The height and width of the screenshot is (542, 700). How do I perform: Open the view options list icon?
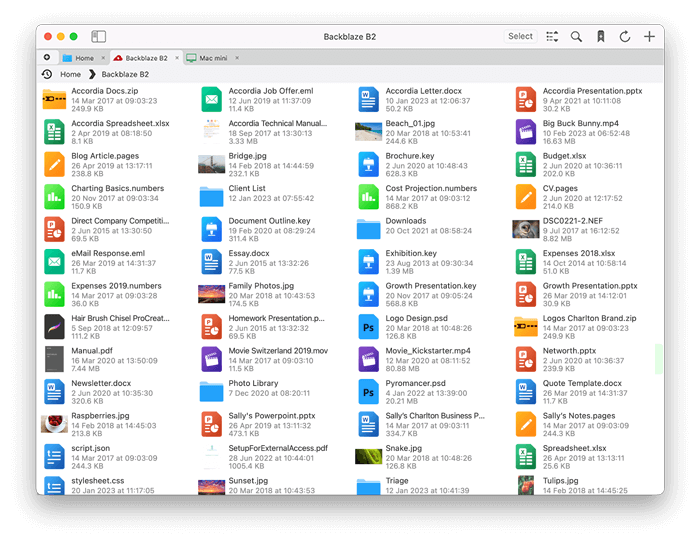[552, 37]
